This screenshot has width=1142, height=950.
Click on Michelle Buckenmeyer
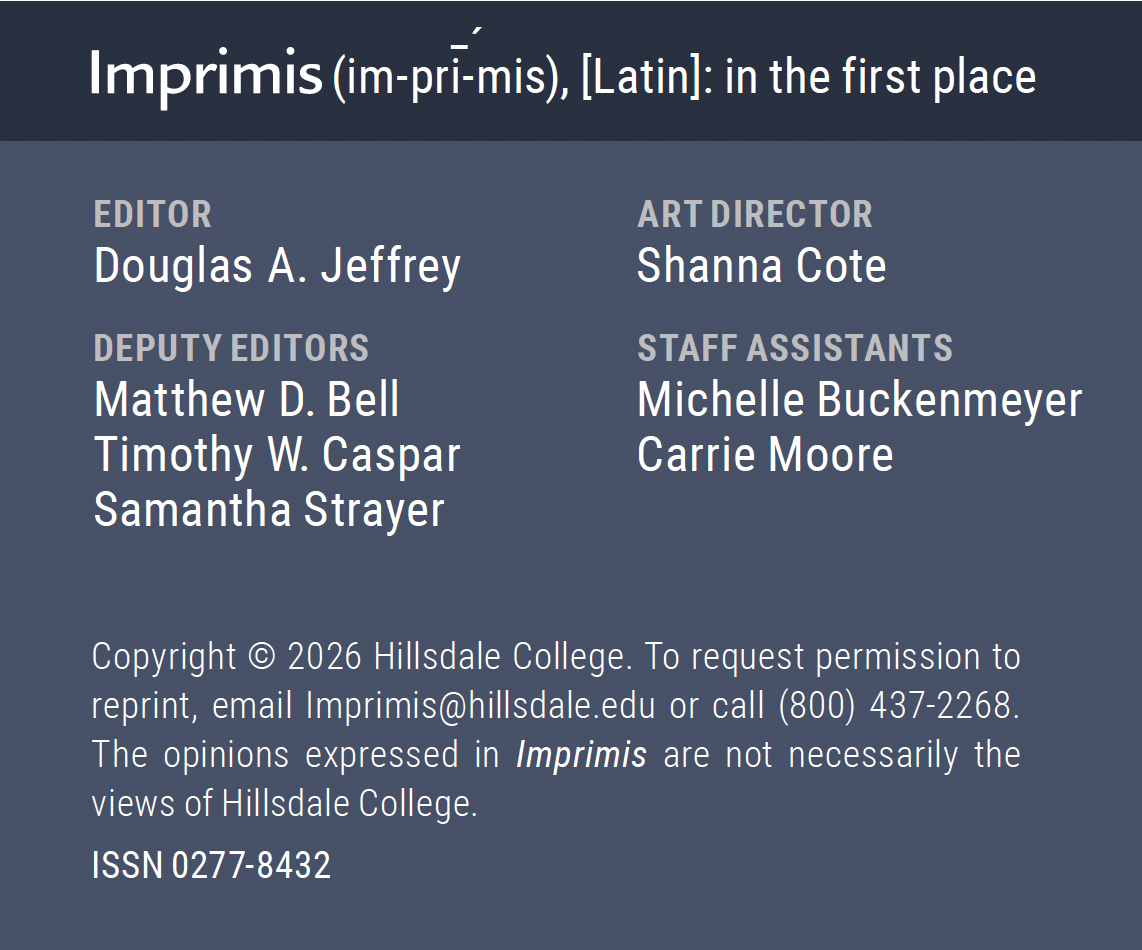click(x=859, y=400)
